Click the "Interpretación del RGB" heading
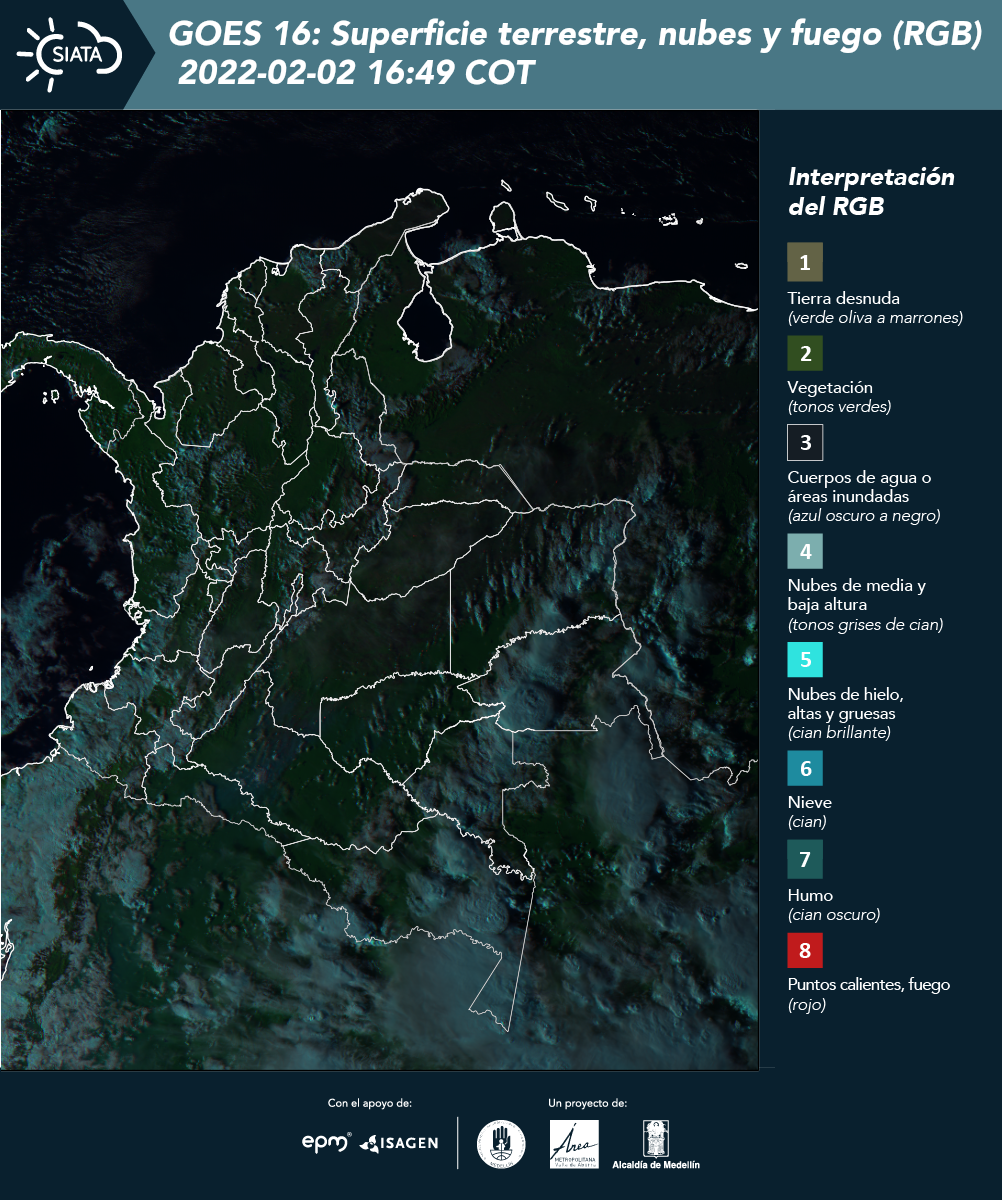Image resolution: width=1002 pixels, height=1200 pixels. pos(871,192)
